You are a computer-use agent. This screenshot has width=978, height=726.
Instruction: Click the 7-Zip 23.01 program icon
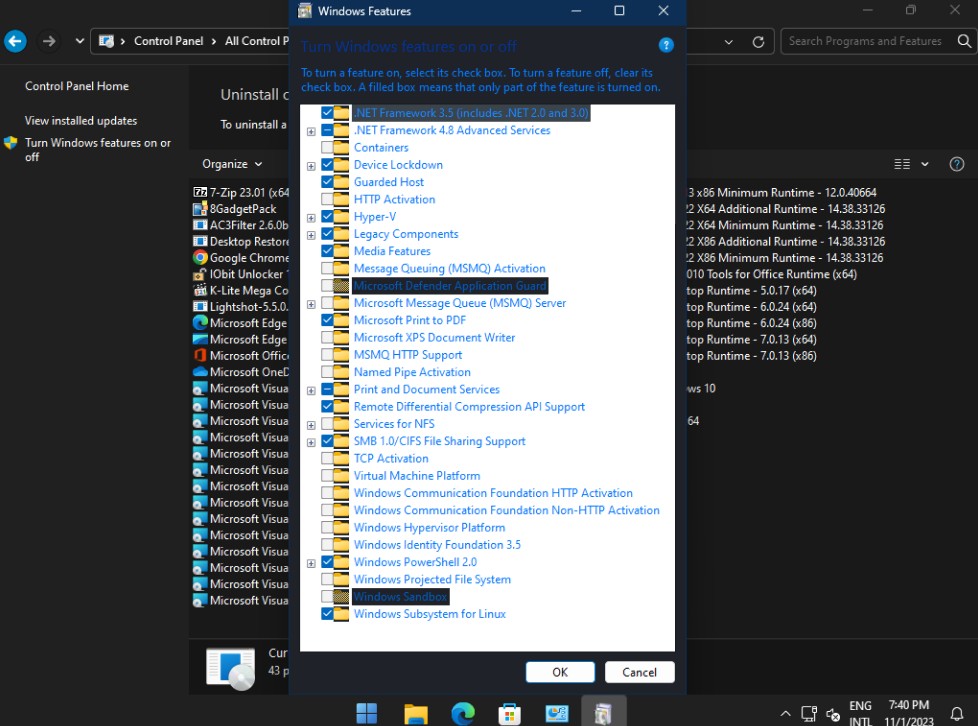200,192
